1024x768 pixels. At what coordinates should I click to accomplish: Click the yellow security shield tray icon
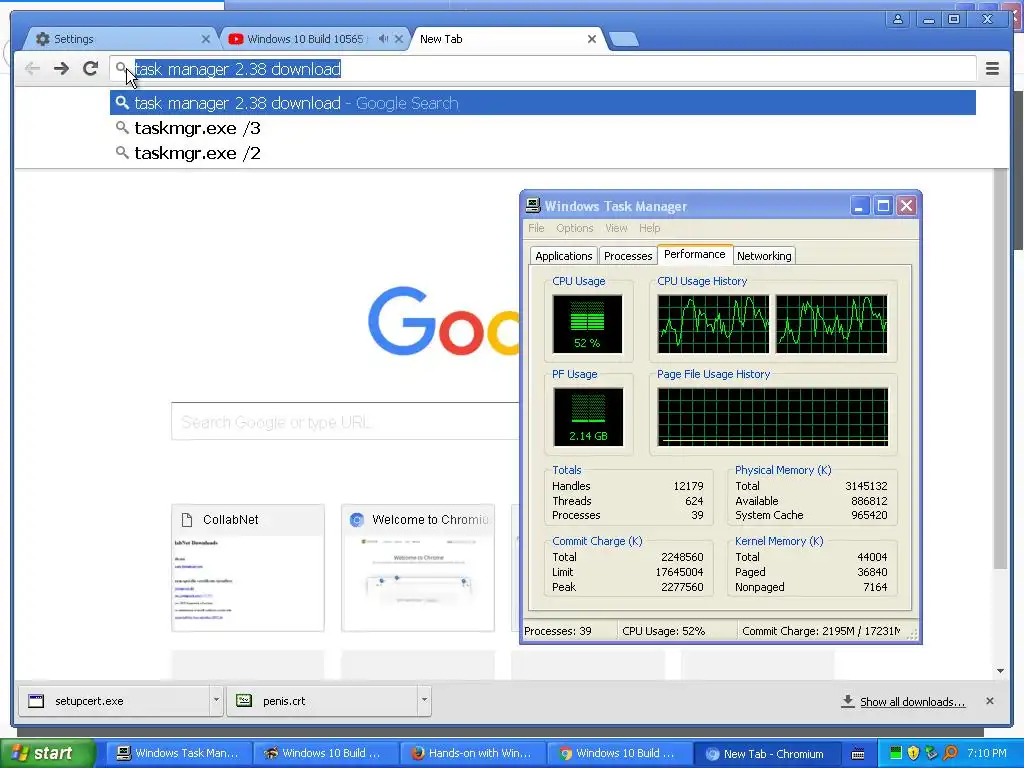coord(913,753)
